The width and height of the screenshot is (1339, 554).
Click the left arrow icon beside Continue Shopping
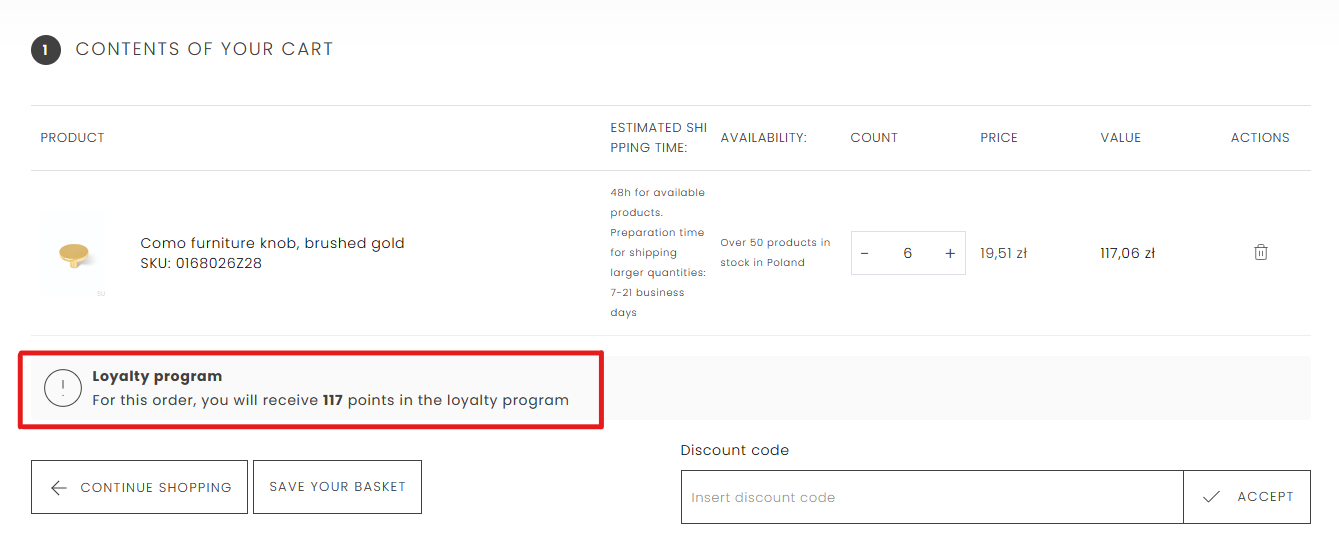click(59, 488)
